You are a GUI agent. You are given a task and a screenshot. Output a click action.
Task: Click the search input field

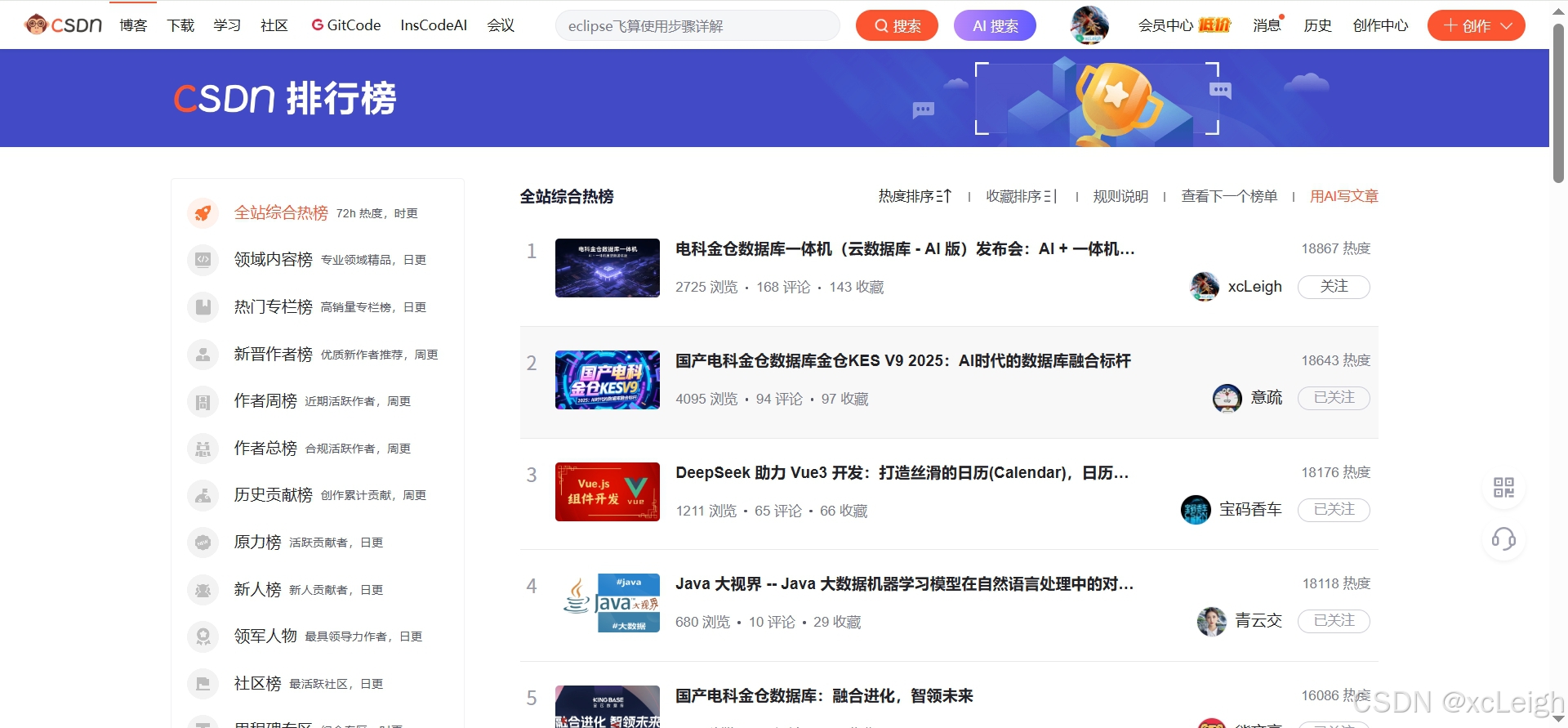697,25
